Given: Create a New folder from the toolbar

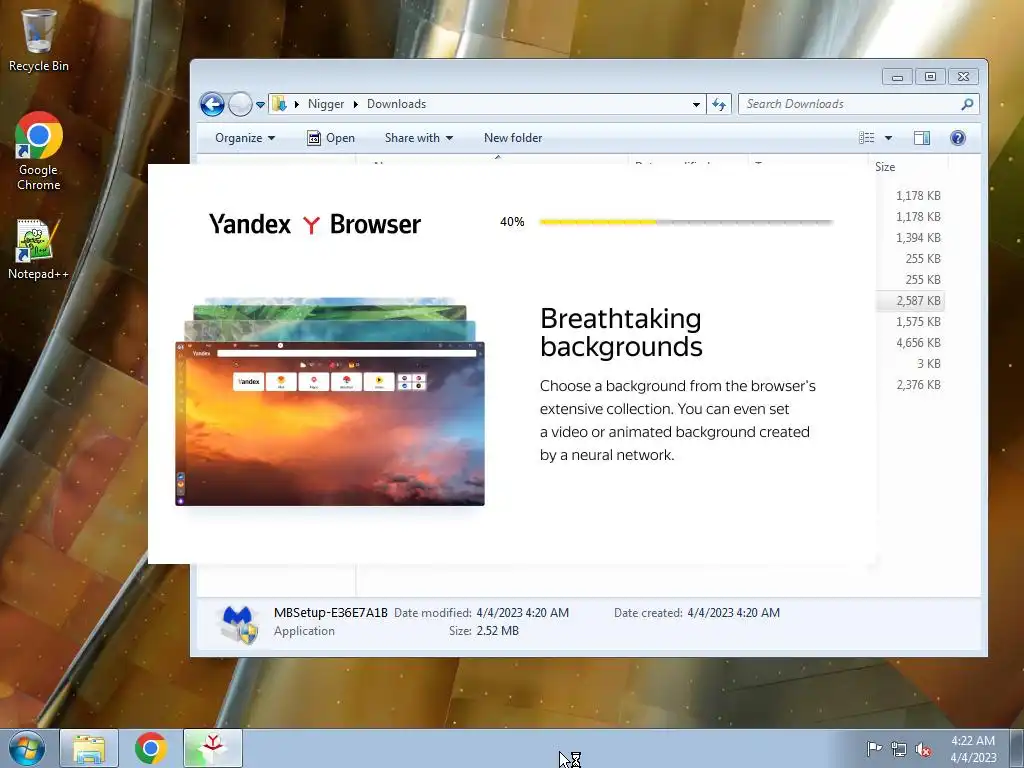Looking at the screenshot, I should click(513, 138).
